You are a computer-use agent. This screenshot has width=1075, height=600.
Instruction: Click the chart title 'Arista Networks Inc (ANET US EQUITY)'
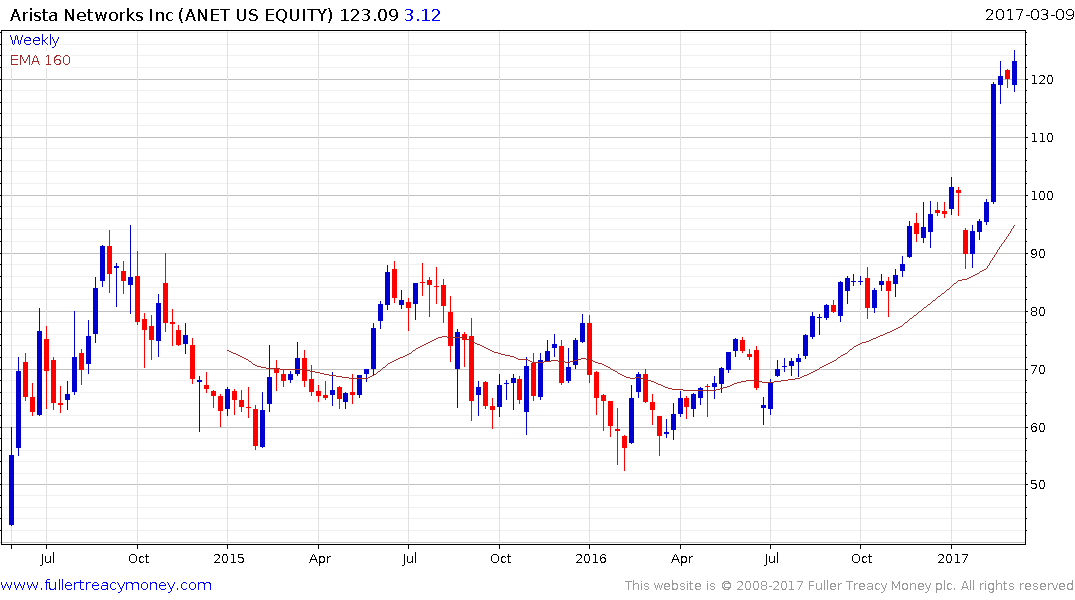pos(171,14)
